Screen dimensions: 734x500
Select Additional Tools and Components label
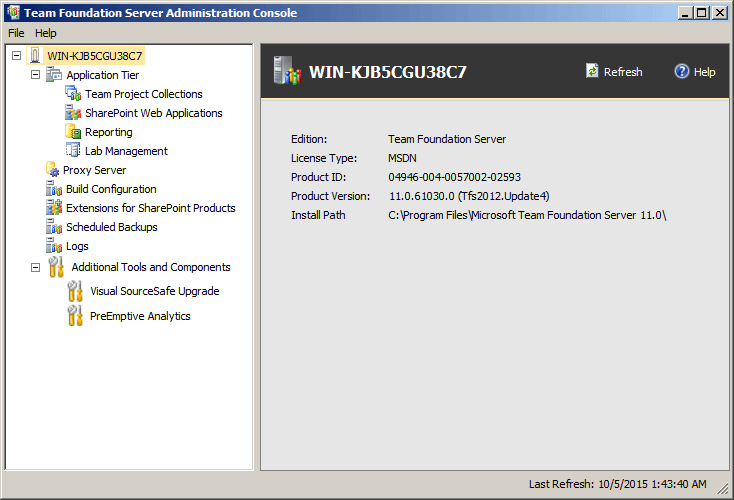click(151, 267)
